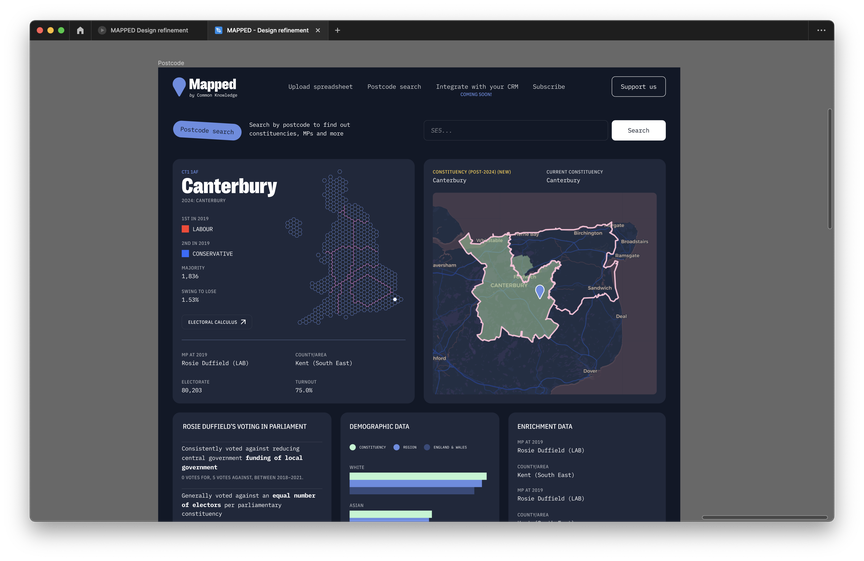Click the Sandwich label on map
The width and height of the screenshot is (864, 561).
[x=600, y=288]
